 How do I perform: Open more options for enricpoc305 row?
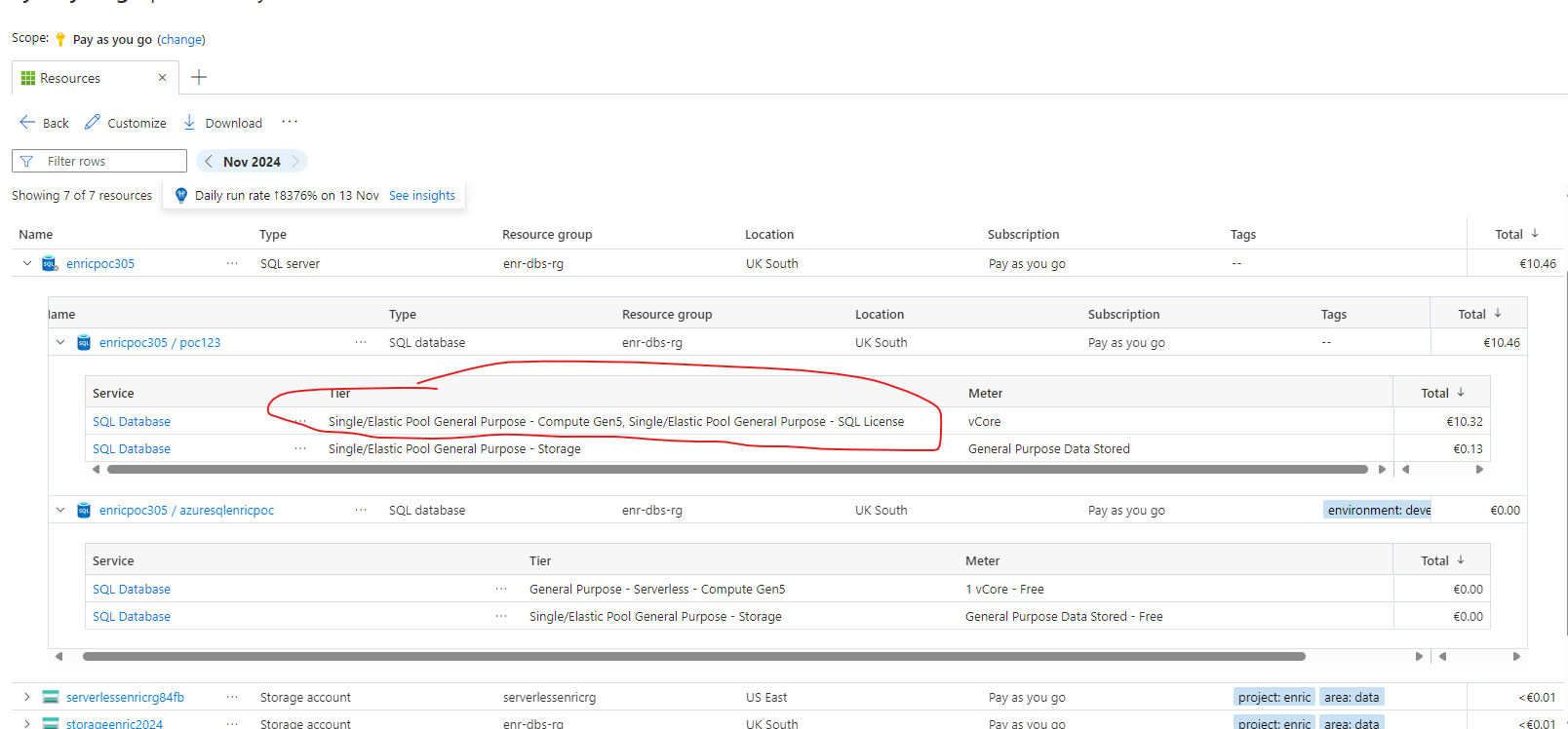point(232,263)
